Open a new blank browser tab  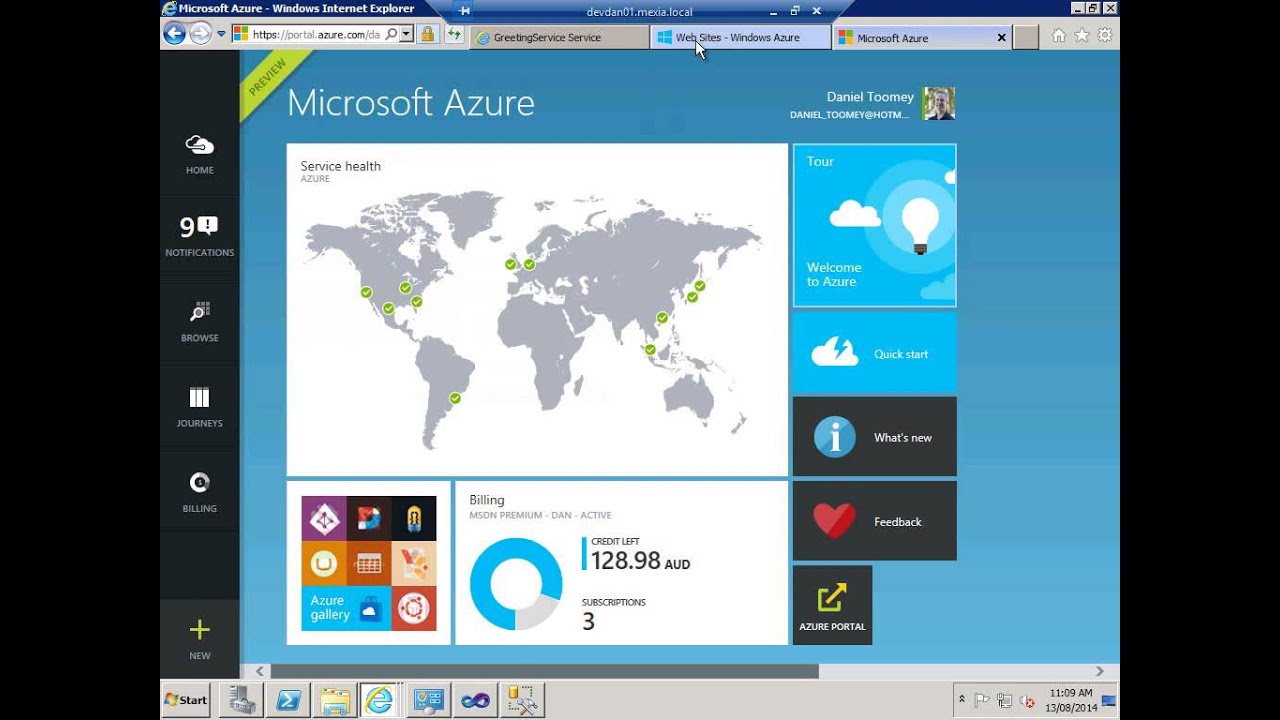pos(1026,38)
